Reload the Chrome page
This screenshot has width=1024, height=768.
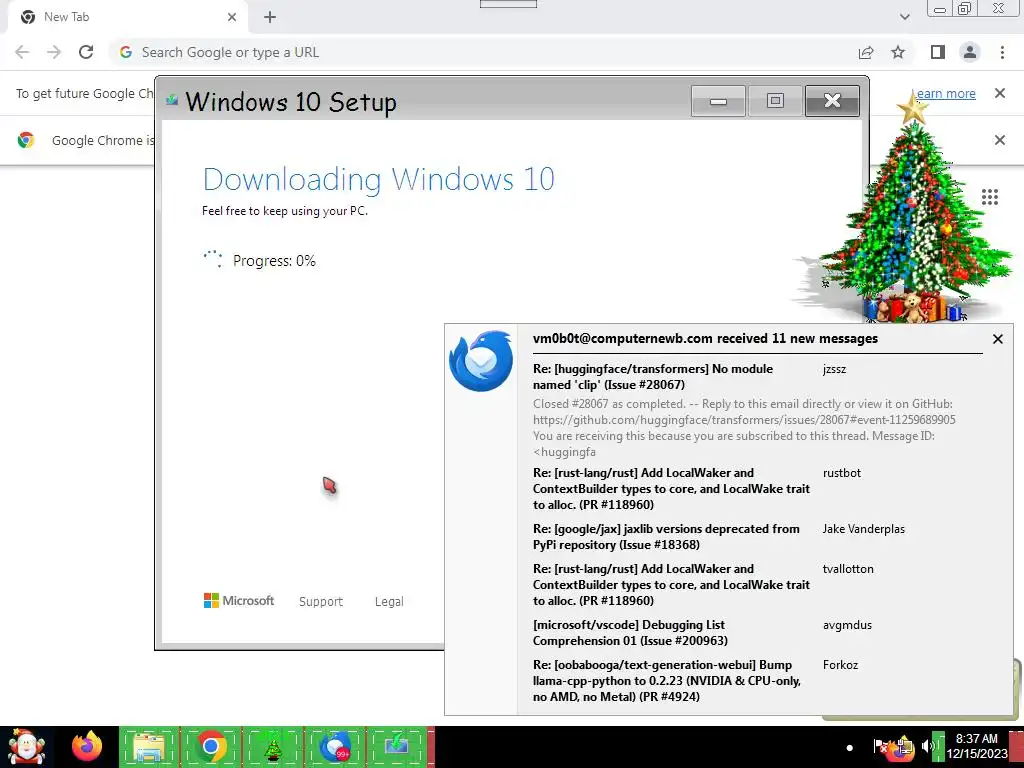click(x=86, y=52)
